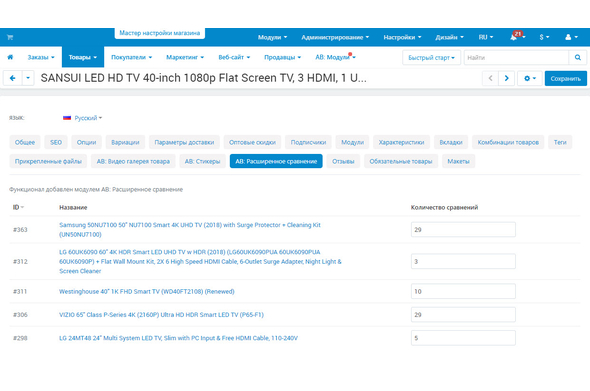Click the search magnifier button
This screenshot has width=590, height=391.
pyautogui.click(x=578, y=58)
